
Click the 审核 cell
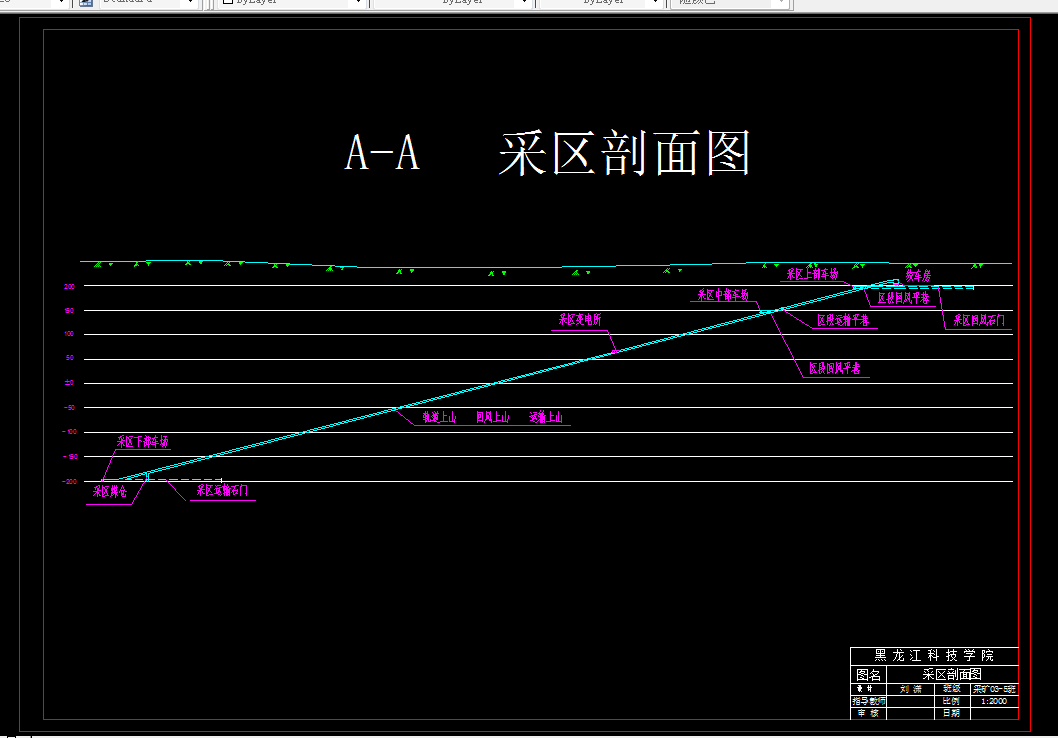868,713
